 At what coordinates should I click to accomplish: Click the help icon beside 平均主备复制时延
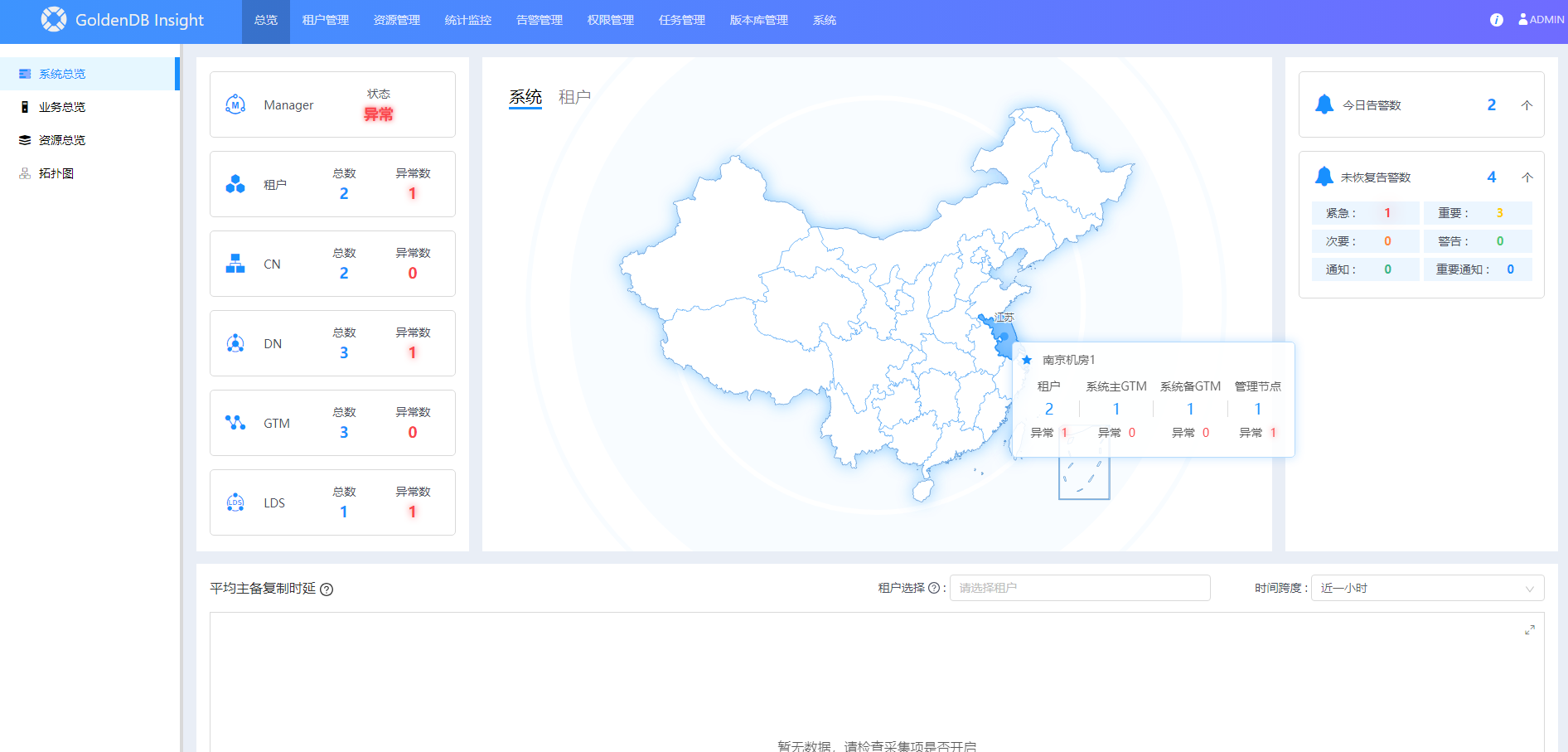327,589
